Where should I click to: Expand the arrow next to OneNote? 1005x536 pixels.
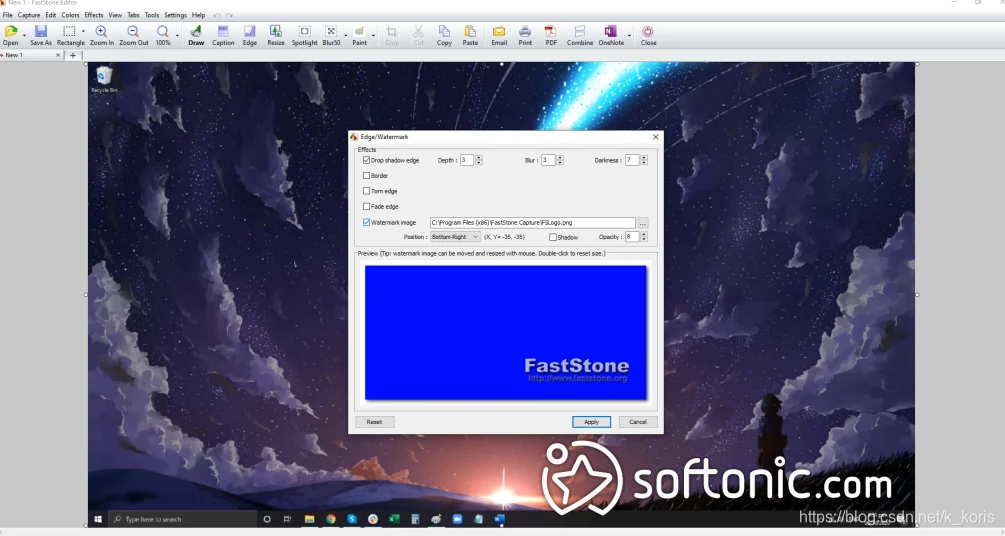click(629, 35)
